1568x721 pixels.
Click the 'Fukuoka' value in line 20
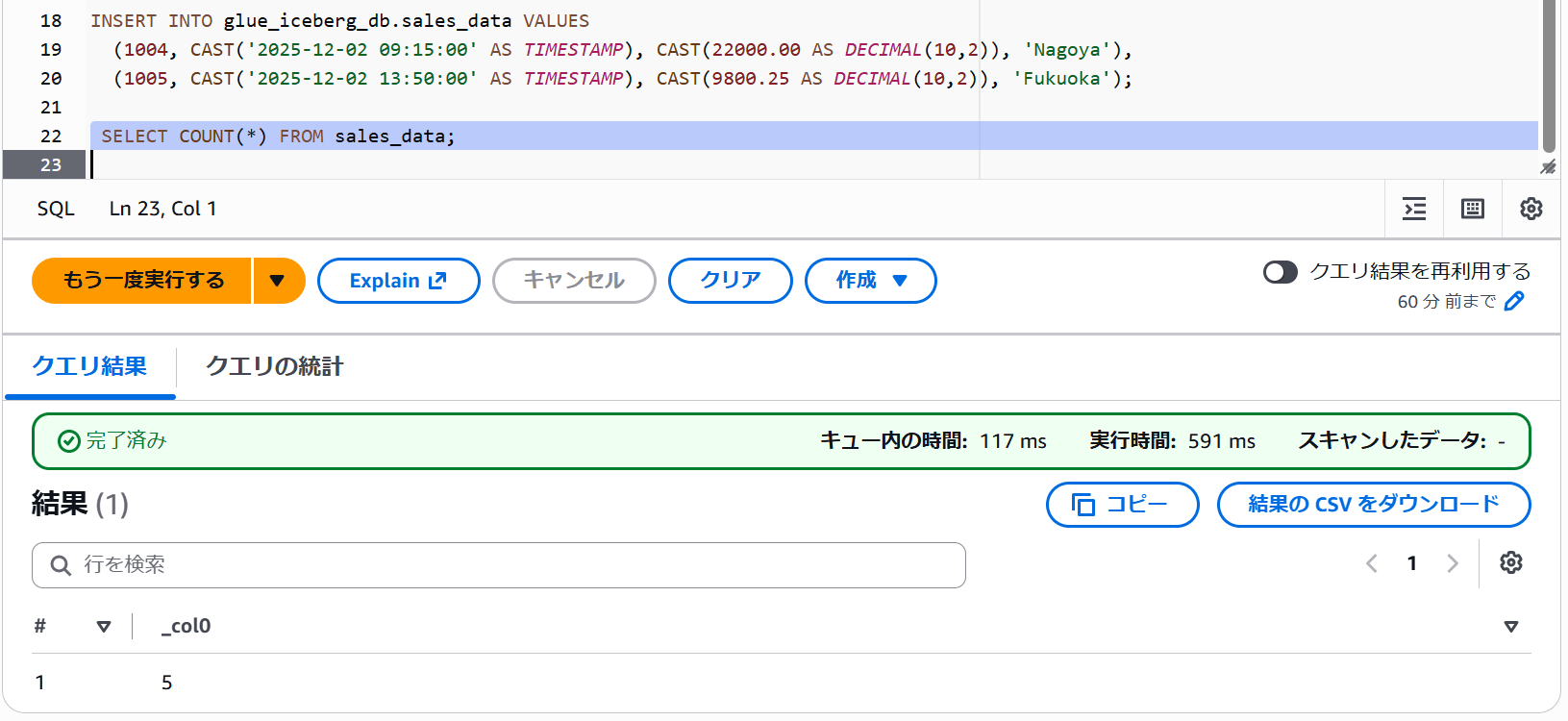[x=1061, y=79]
